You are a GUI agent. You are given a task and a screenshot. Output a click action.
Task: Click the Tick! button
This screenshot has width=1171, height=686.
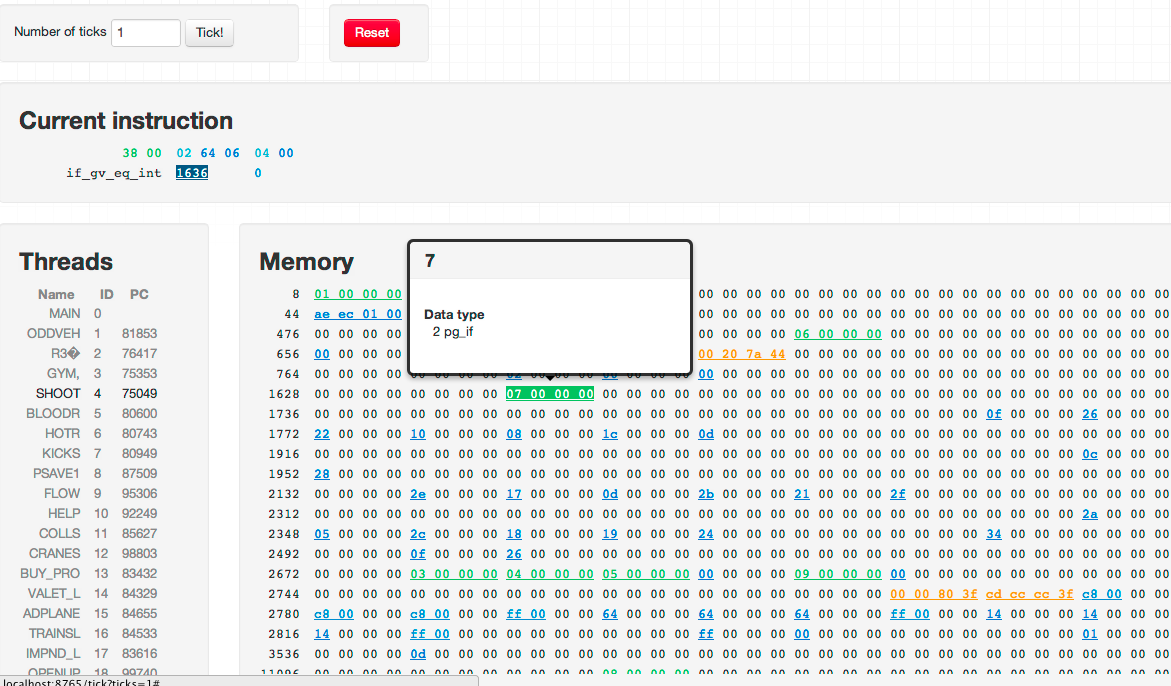pos(209,33)
